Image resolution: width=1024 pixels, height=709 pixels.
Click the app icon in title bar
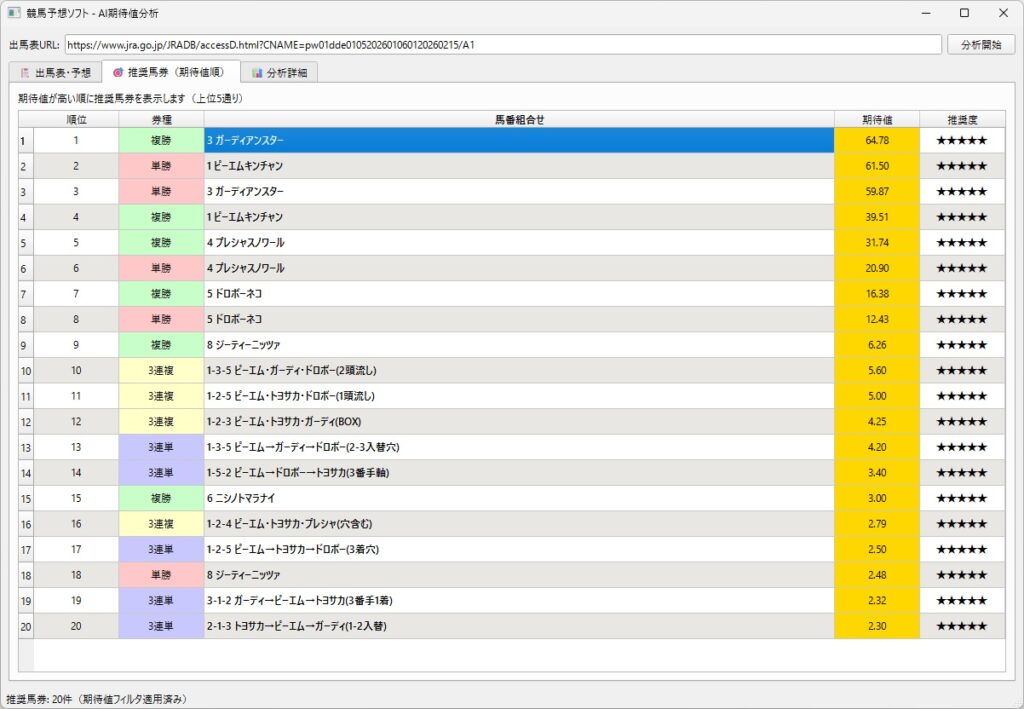click(x=14, y=13)
